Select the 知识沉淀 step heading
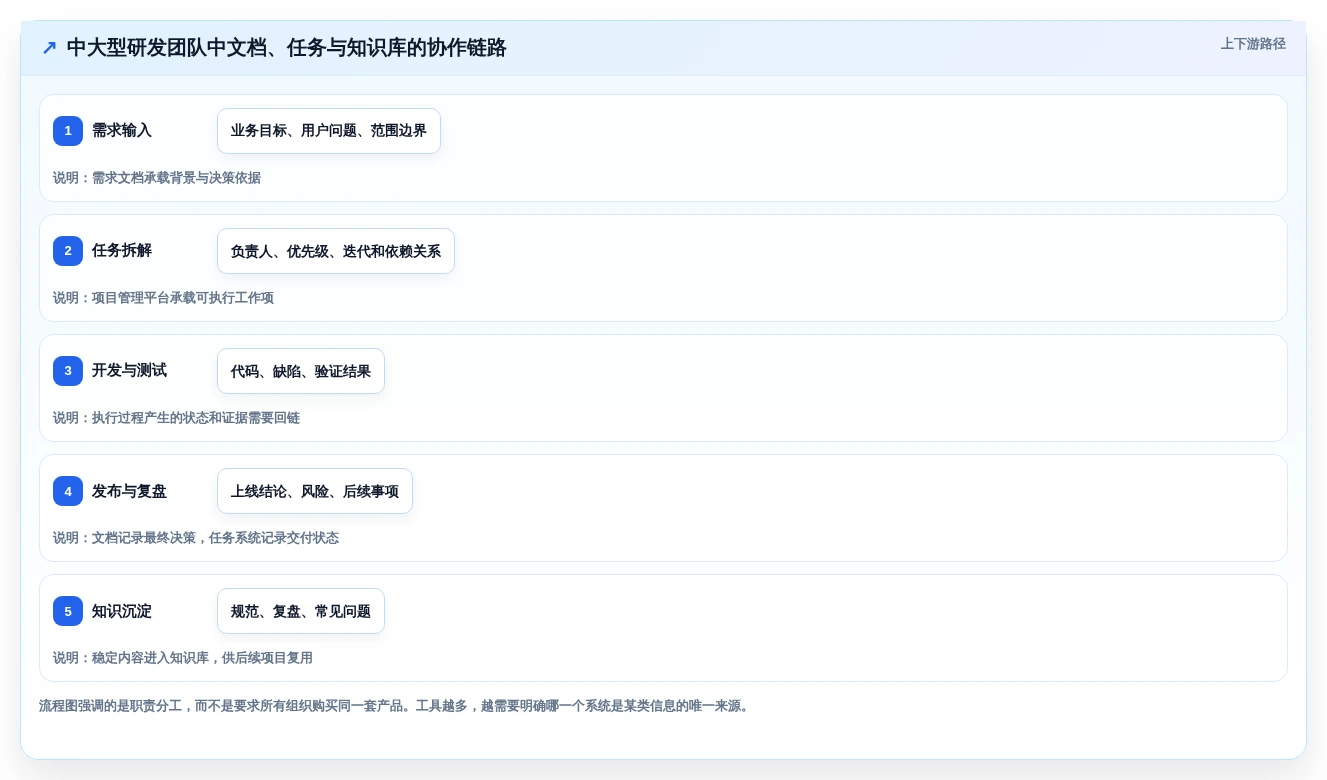The height and width of the screenshot is (780, 1327). pos(122,611)
